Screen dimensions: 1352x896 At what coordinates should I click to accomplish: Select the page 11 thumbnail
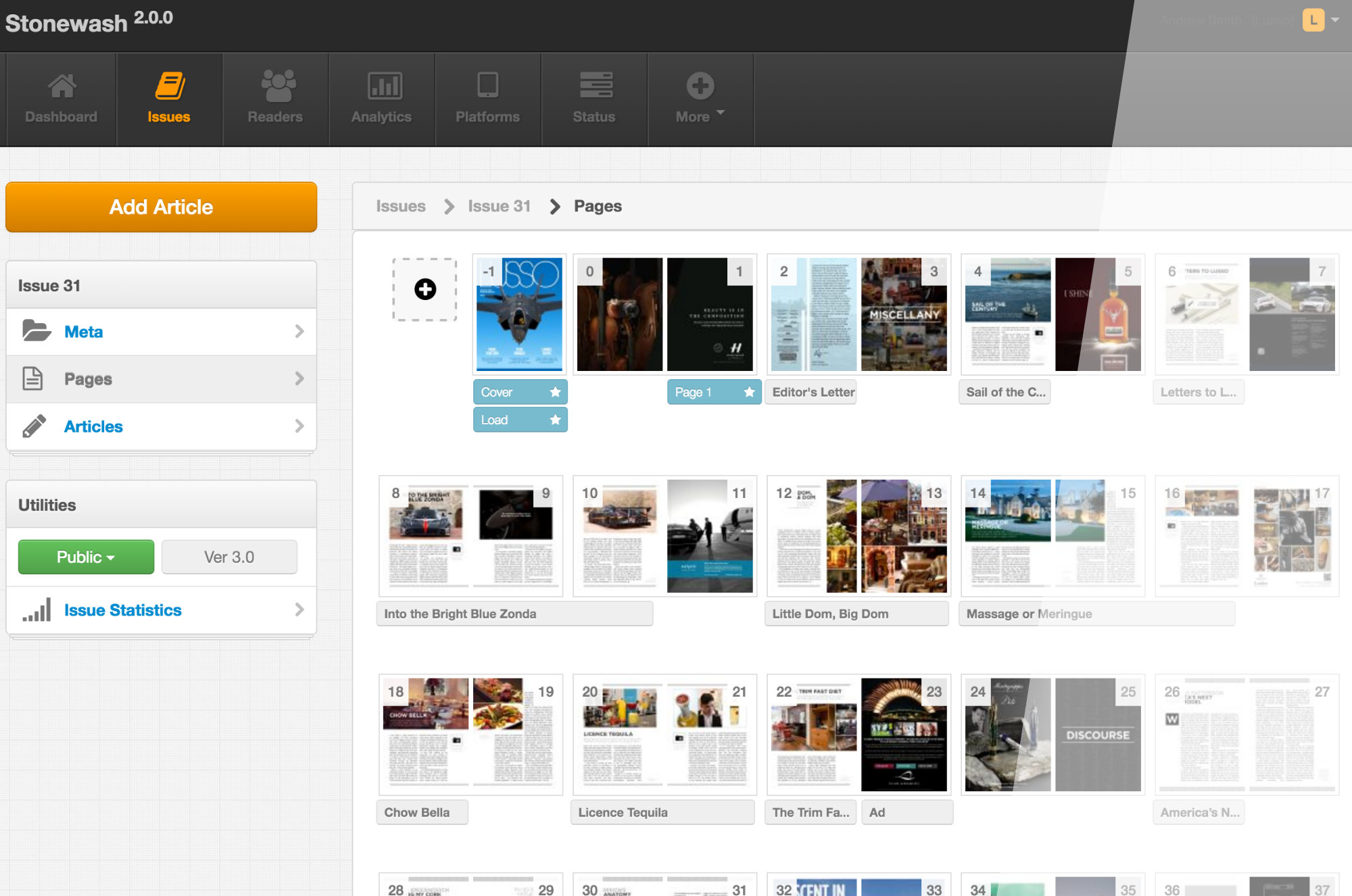[x=710, y=536]
